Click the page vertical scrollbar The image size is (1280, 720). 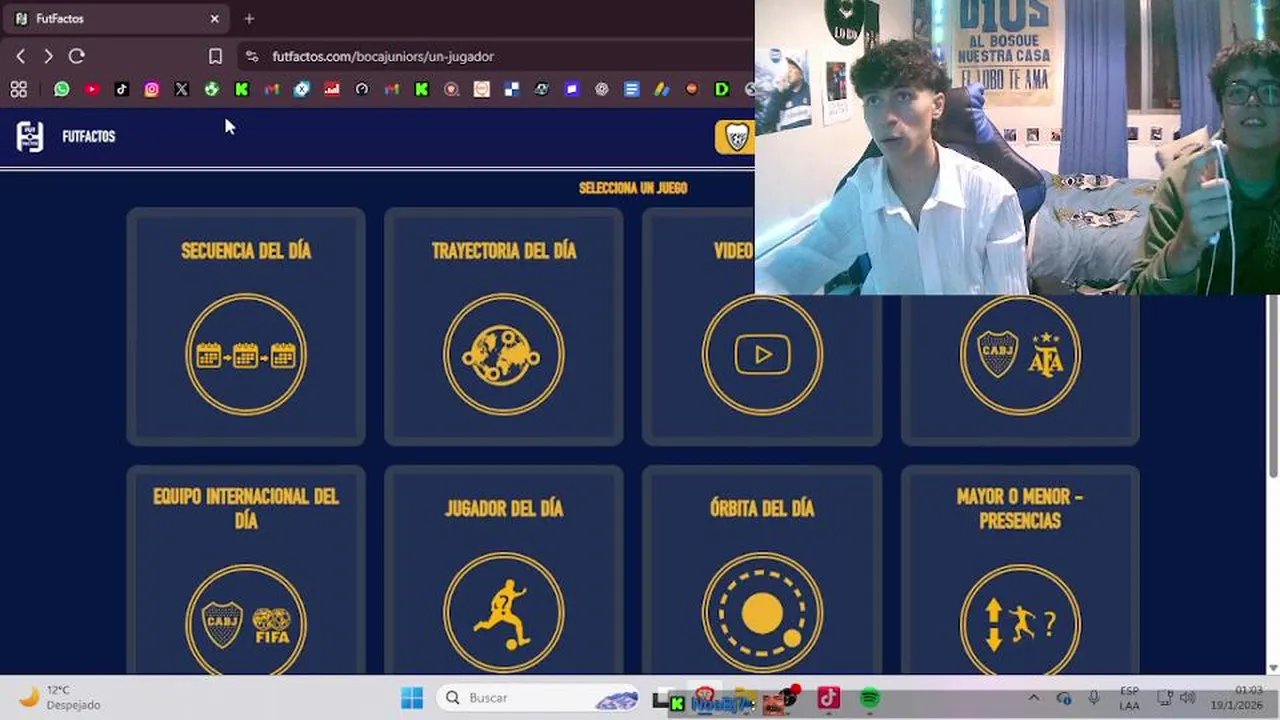point(1273,385)
